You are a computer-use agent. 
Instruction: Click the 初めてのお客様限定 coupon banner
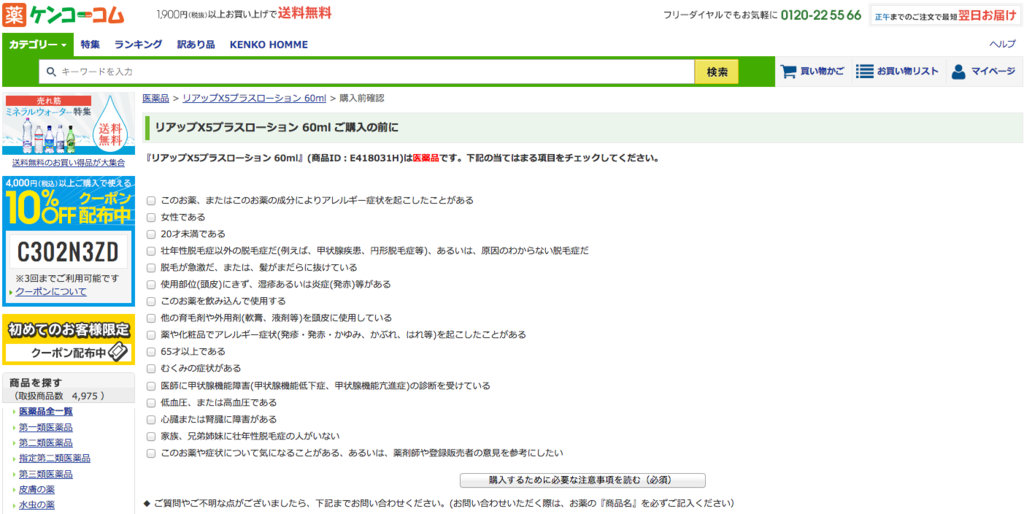(69, 340)
